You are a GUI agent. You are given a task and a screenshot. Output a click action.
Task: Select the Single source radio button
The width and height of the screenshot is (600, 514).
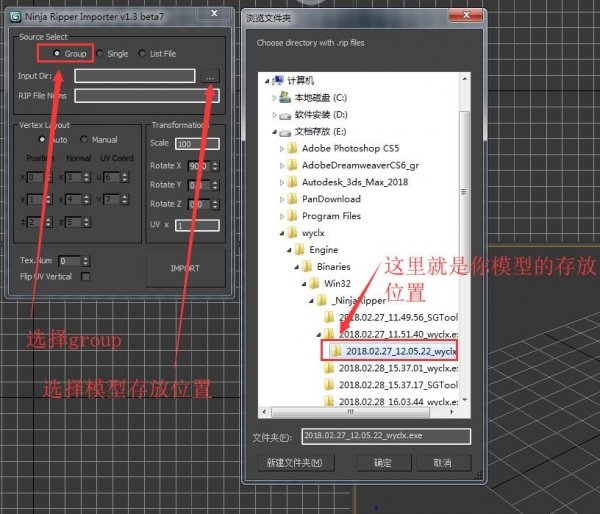tap(98, 53)
